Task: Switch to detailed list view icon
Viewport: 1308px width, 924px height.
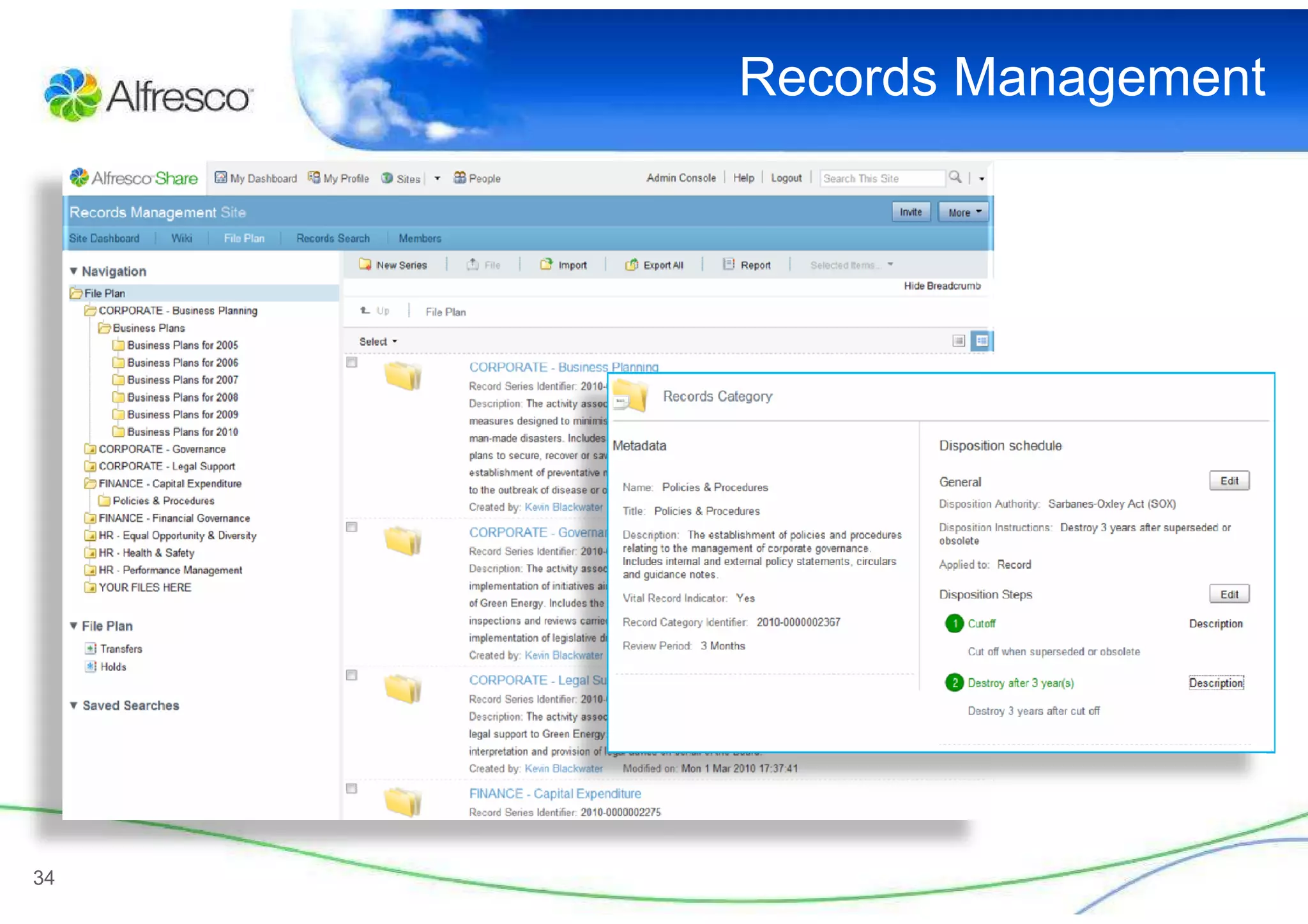Action: pos(982,341)
